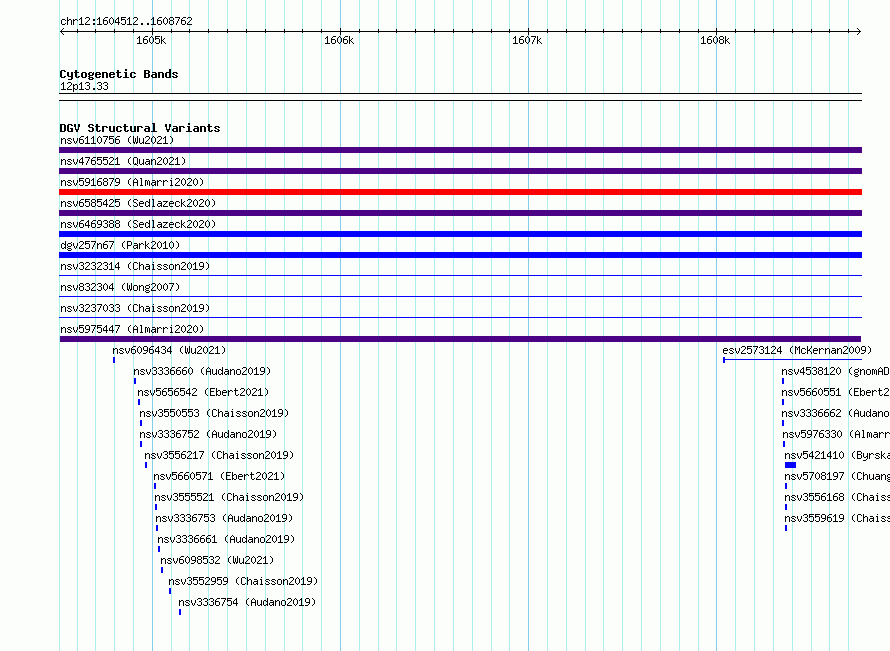Viewport: 890px width, 651px height.
Task: Open nsv5975447 (Almarri2020) variant
Action: [132, 329]
